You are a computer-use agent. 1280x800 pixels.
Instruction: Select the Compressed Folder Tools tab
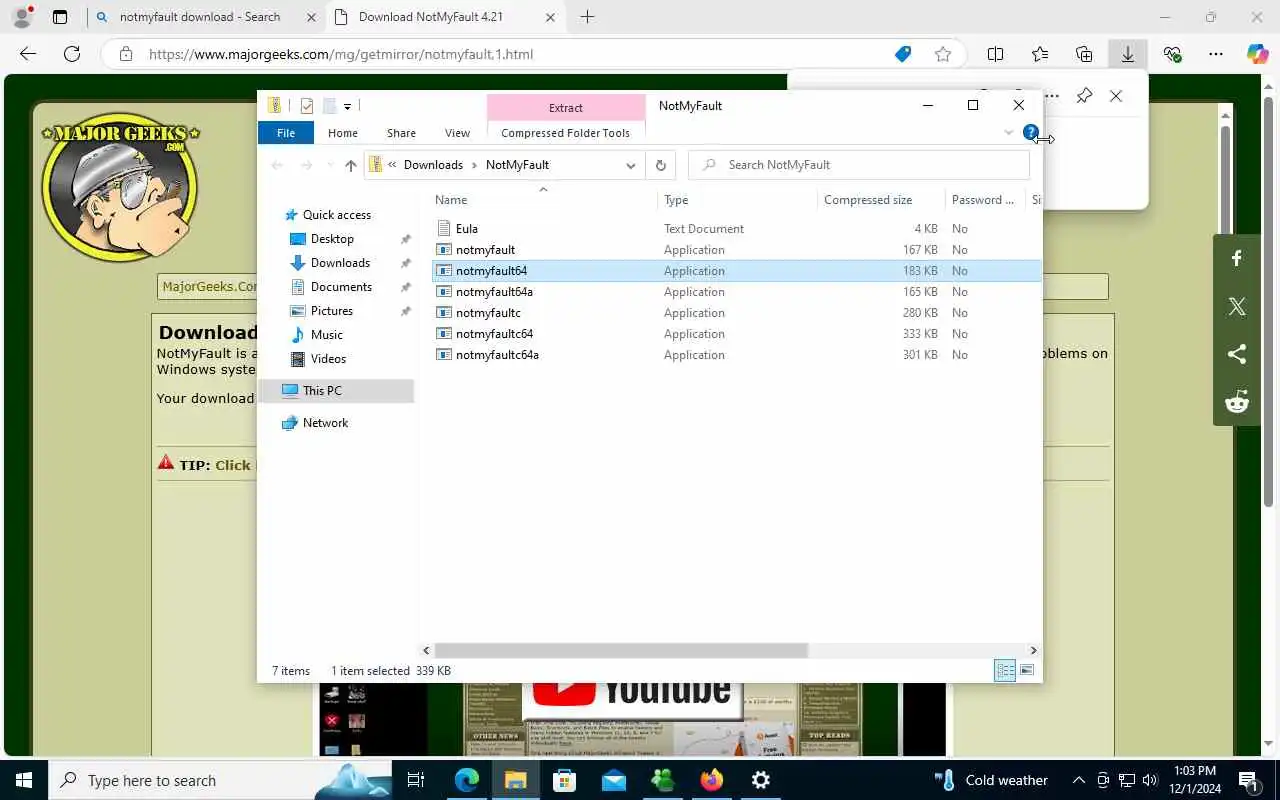click(x=566, y=133)
